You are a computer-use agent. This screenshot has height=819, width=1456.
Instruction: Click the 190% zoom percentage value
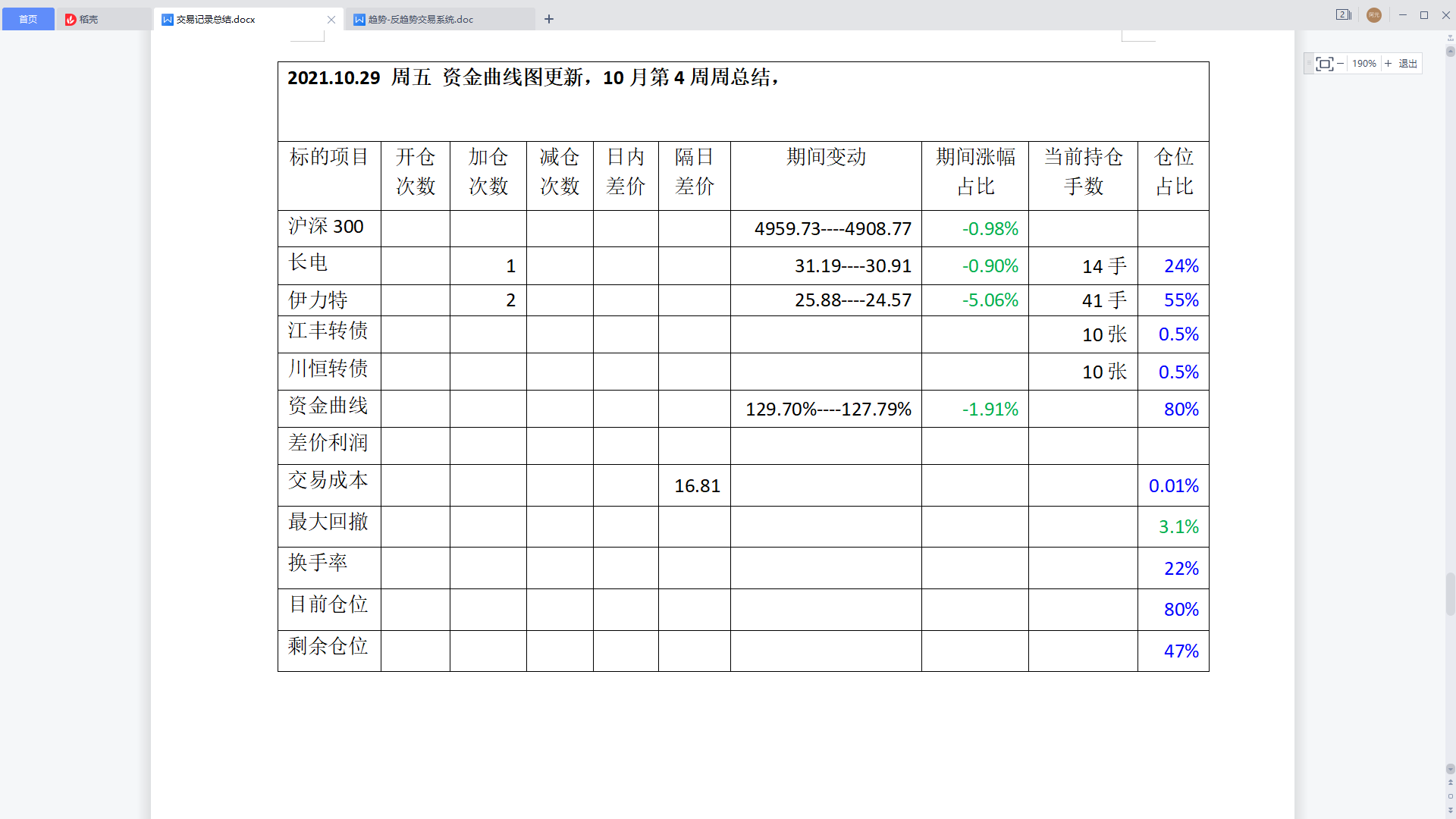1363,64
